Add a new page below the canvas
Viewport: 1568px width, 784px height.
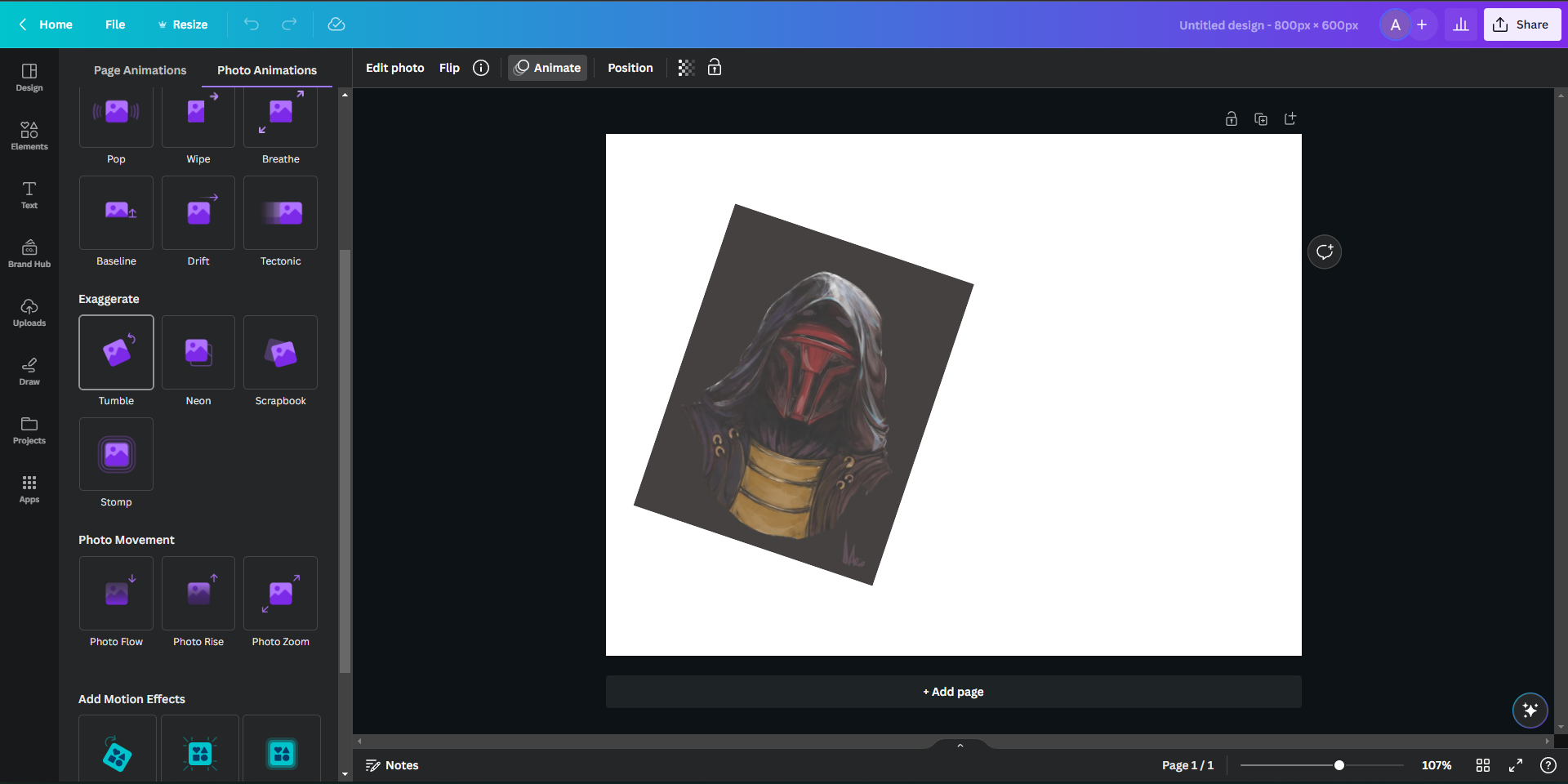coord(952,691)
